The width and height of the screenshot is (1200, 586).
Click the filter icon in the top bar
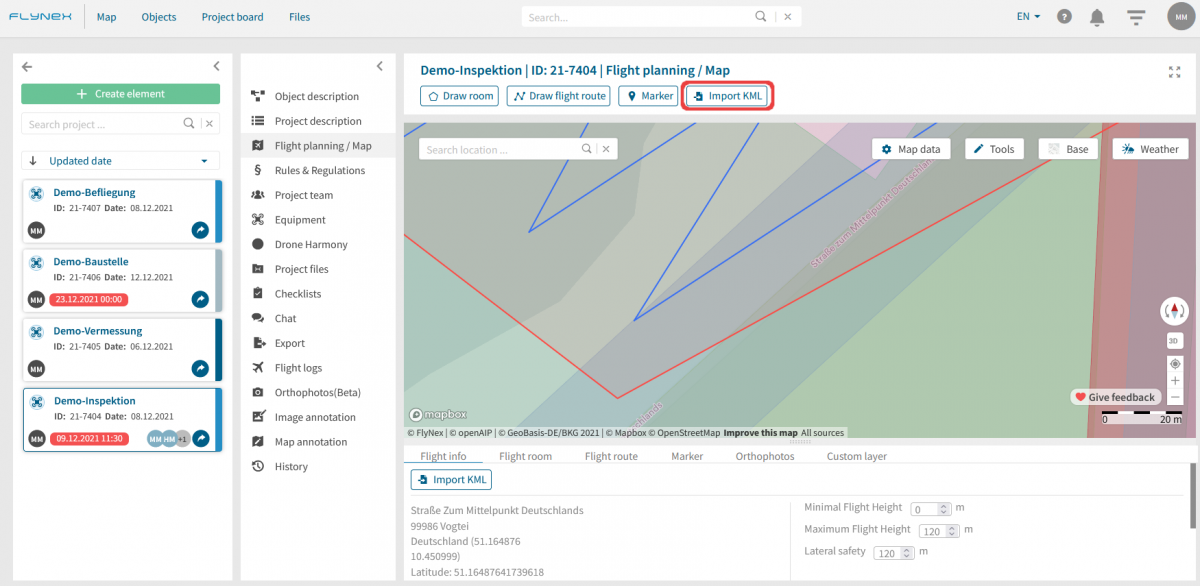pos(1135,17)
